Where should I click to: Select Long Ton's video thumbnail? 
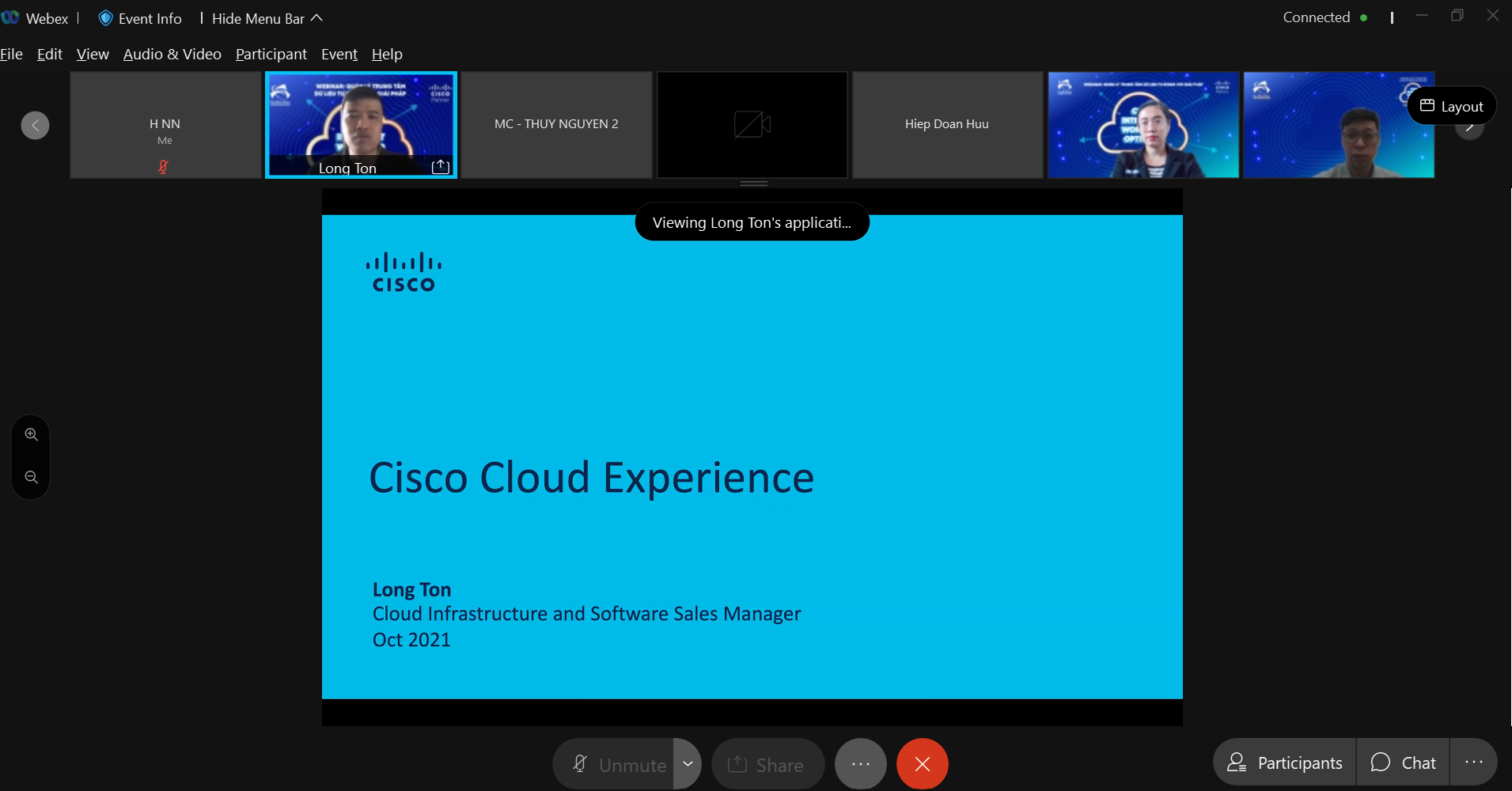pyautogui.click(x=361, y=125)
